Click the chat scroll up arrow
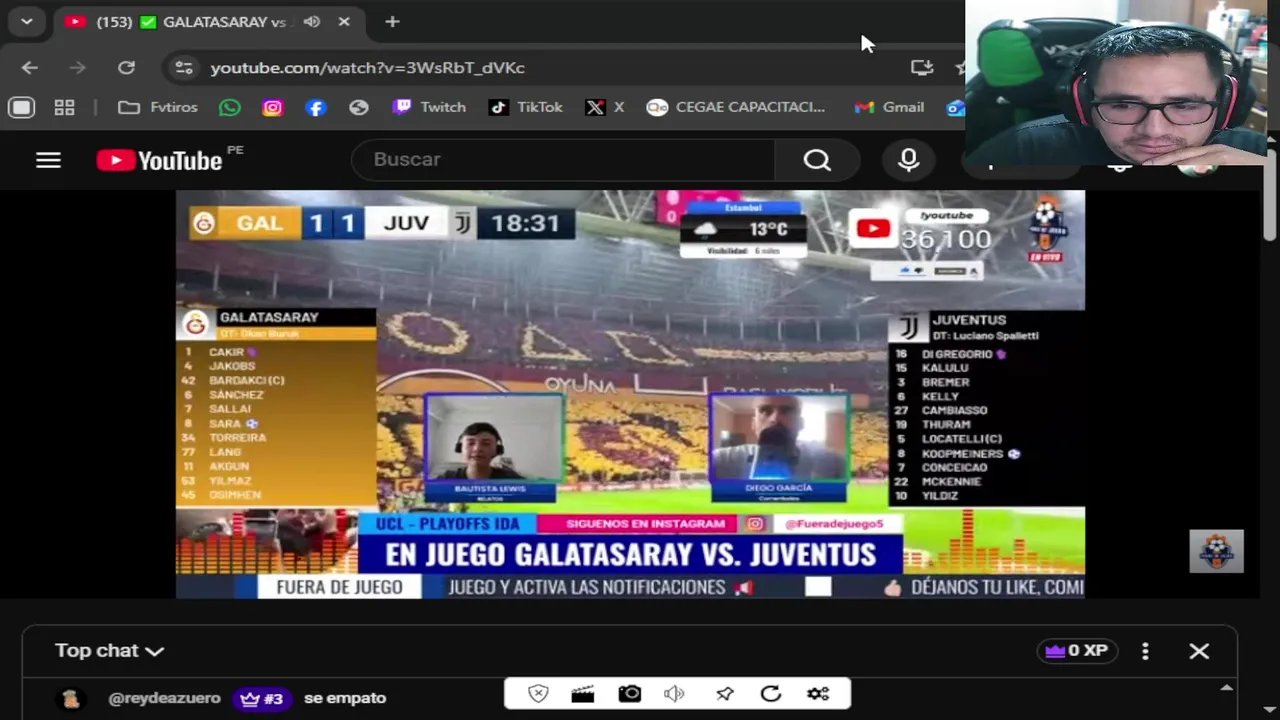This screenshot has height=720, width=1280. (1226, 688)
